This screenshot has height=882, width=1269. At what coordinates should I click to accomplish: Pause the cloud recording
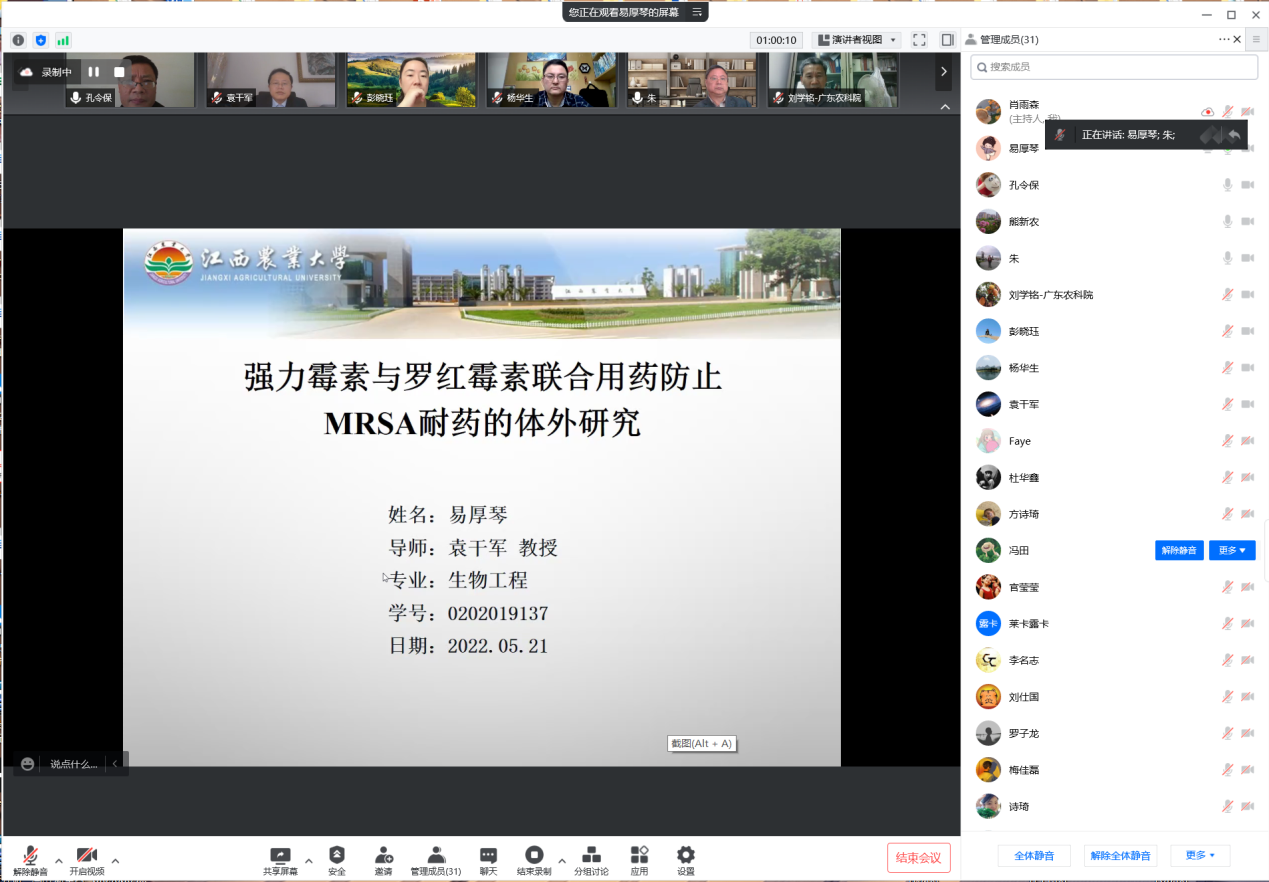click(94, 72)
